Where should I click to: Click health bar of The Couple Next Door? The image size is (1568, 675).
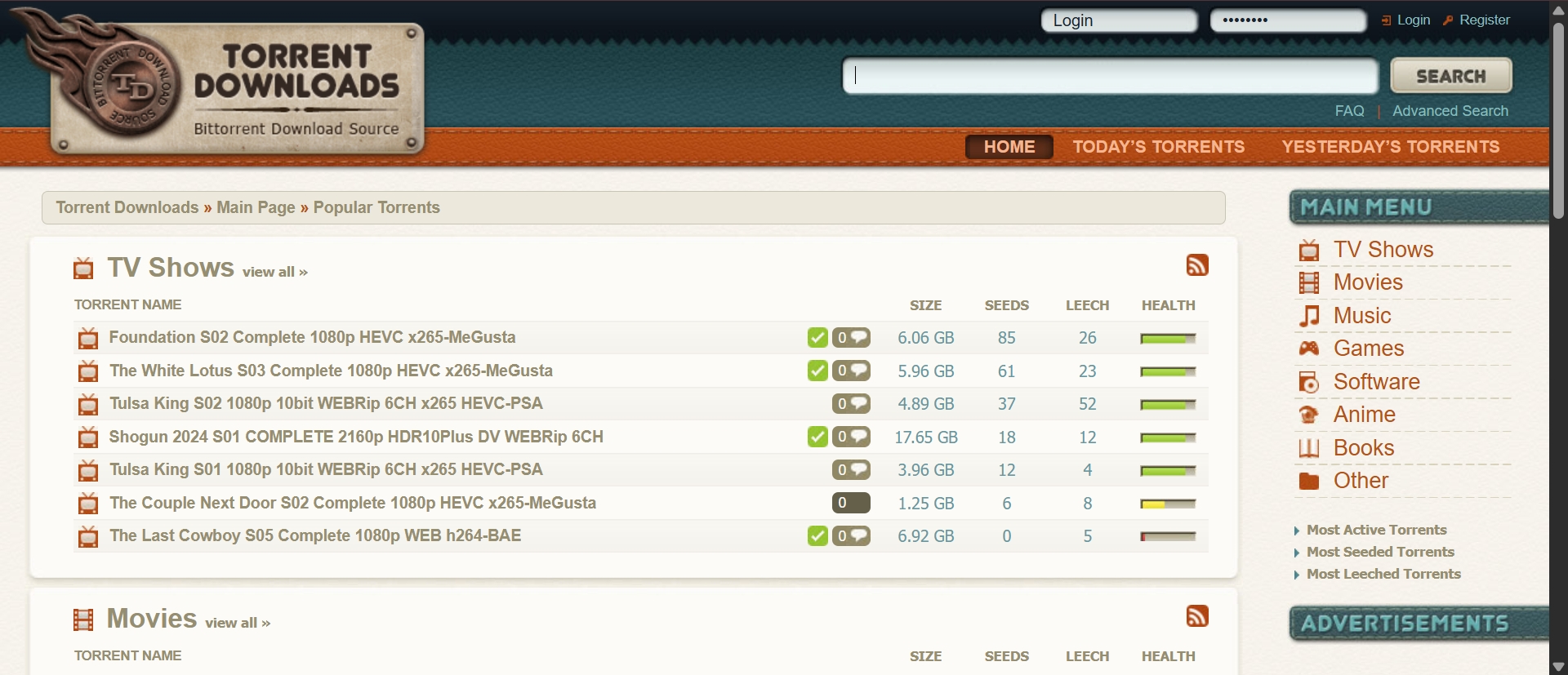1168,504
